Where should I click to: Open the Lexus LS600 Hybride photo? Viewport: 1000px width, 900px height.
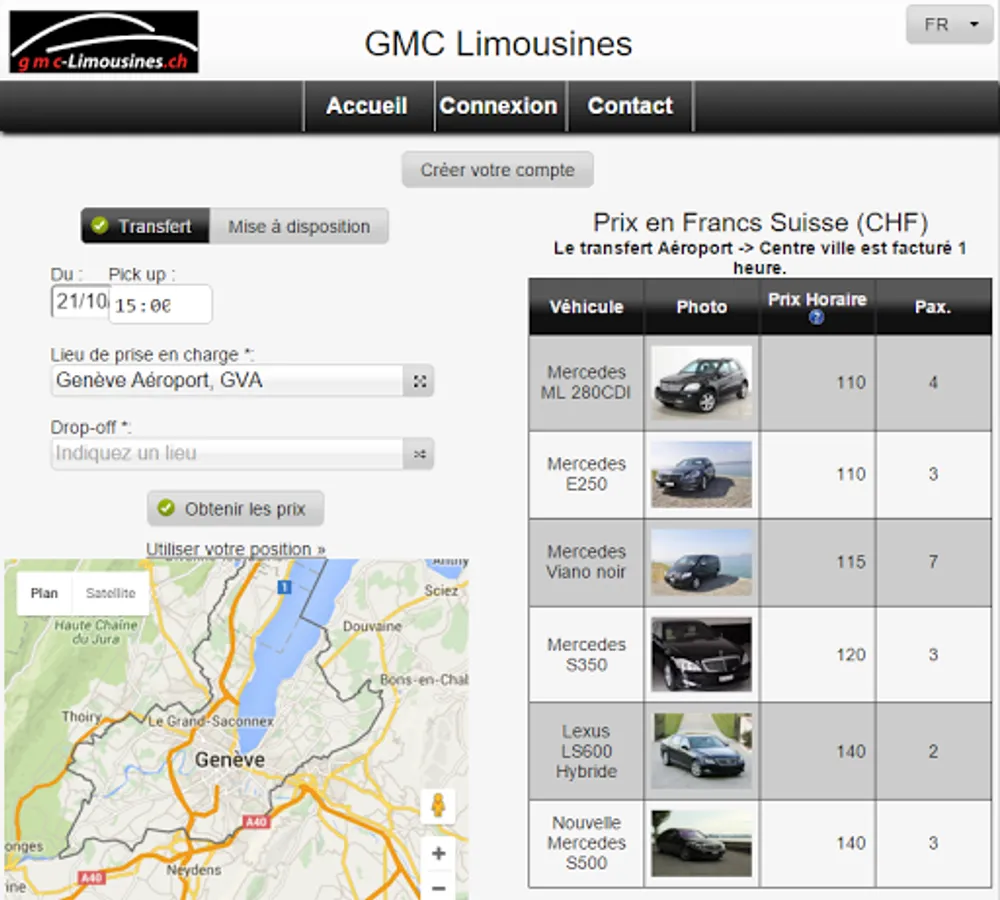tap(702, 751)
